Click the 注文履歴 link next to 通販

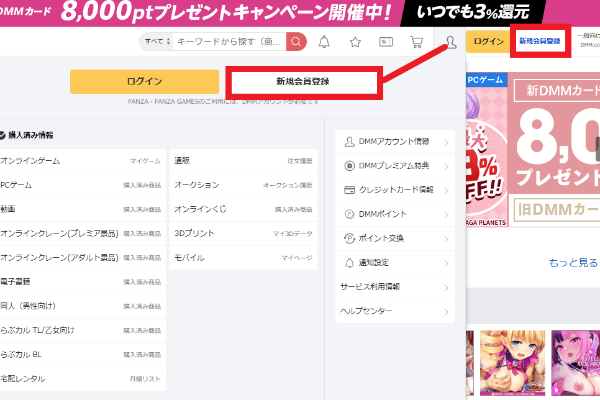click(301, 160)
